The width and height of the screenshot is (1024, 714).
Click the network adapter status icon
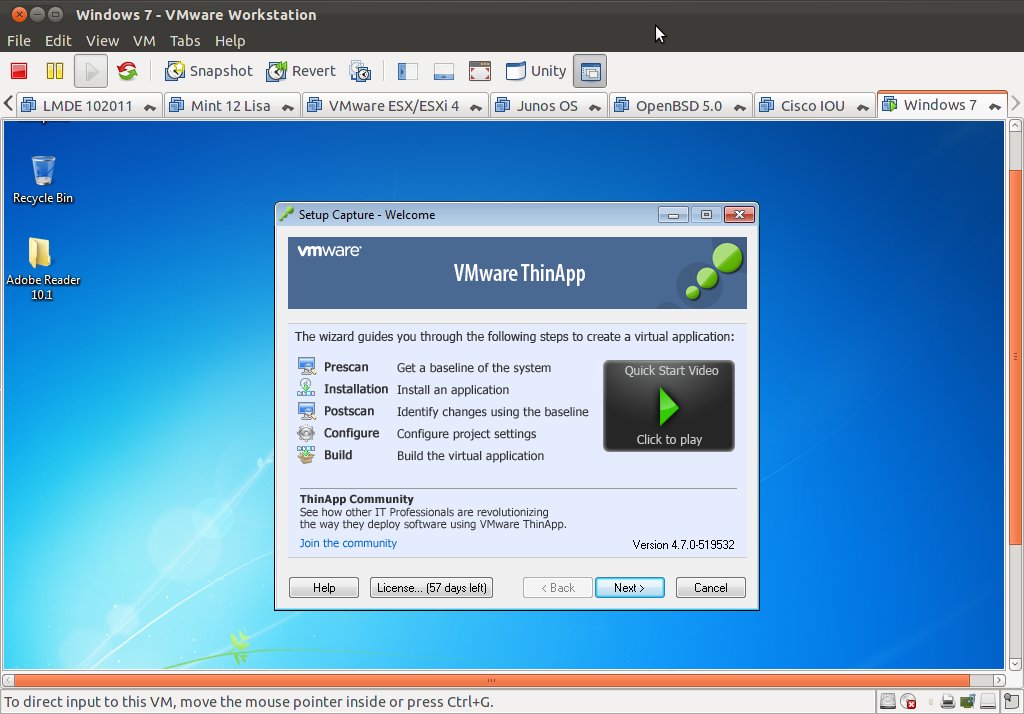(x=967, y=700)
